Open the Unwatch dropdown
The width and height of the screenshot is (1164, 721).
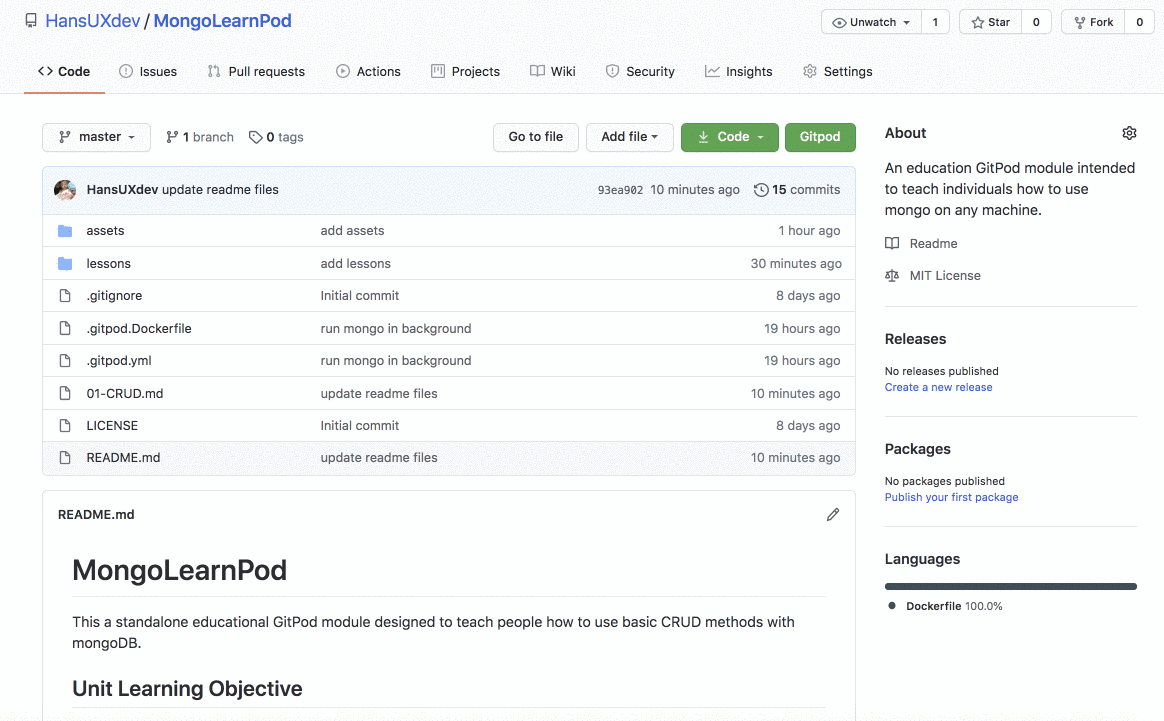[x=872, y=22]
